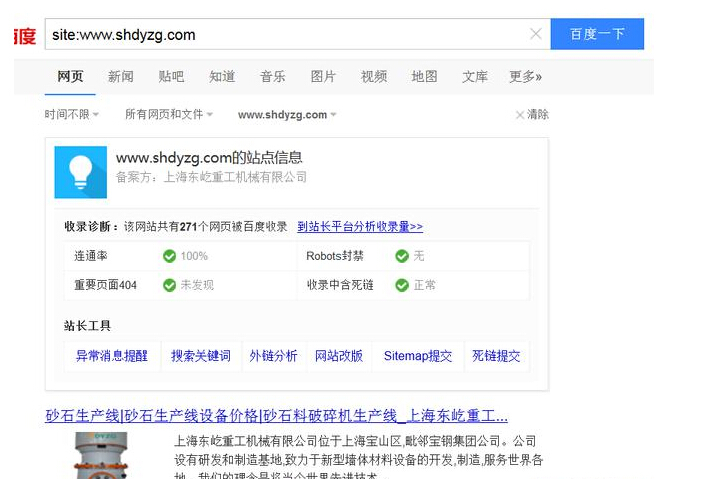Click green checkmark beside 未发现
The image size is (722, 479).
[169, 285]
